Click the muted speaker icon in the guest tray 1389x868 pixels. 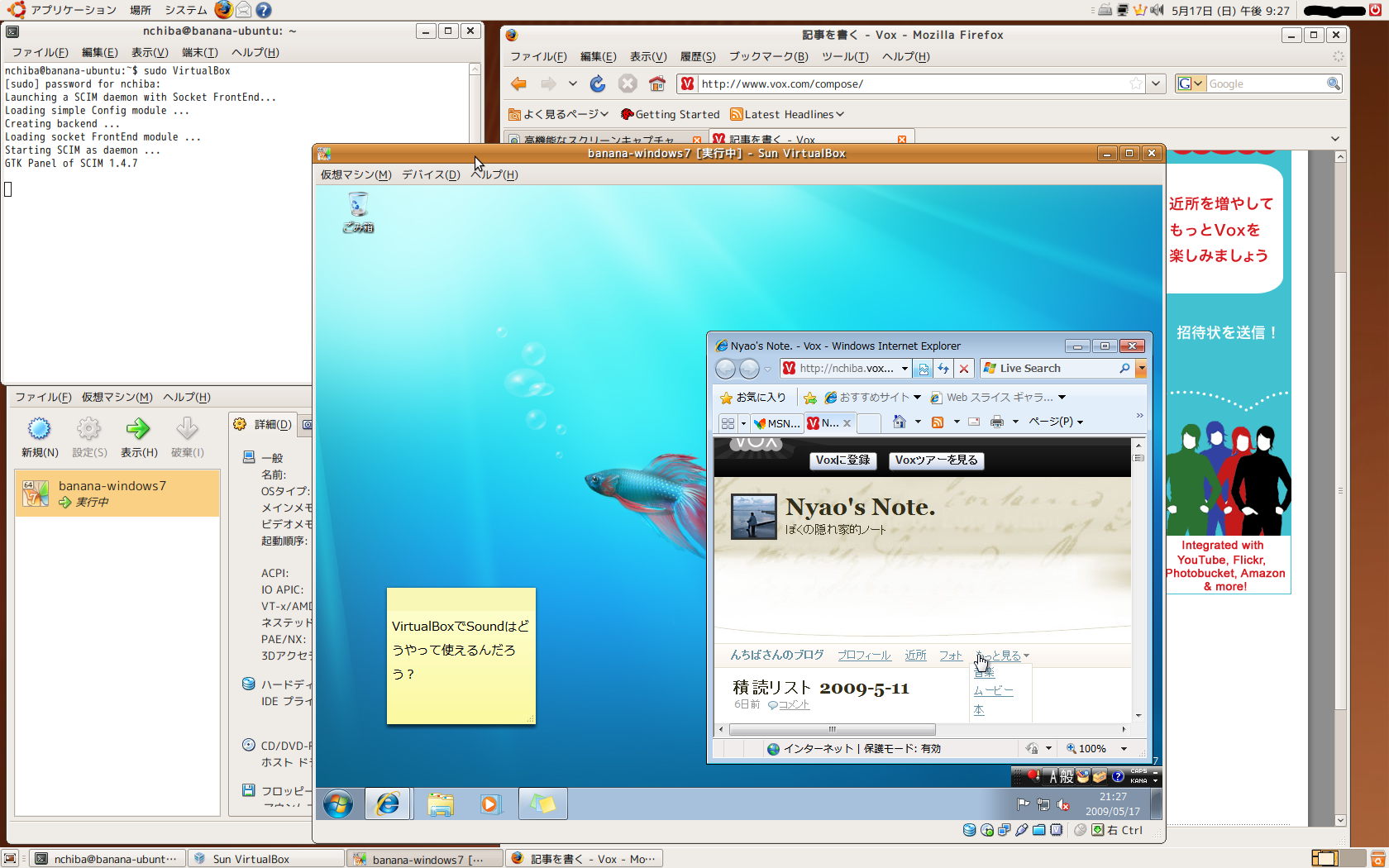1063,804
